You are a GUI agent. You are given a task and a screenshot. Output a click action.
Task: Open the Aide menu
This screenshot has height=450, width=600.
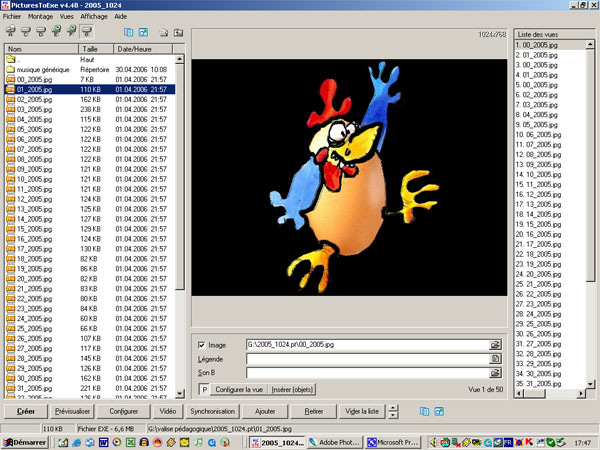120,16
